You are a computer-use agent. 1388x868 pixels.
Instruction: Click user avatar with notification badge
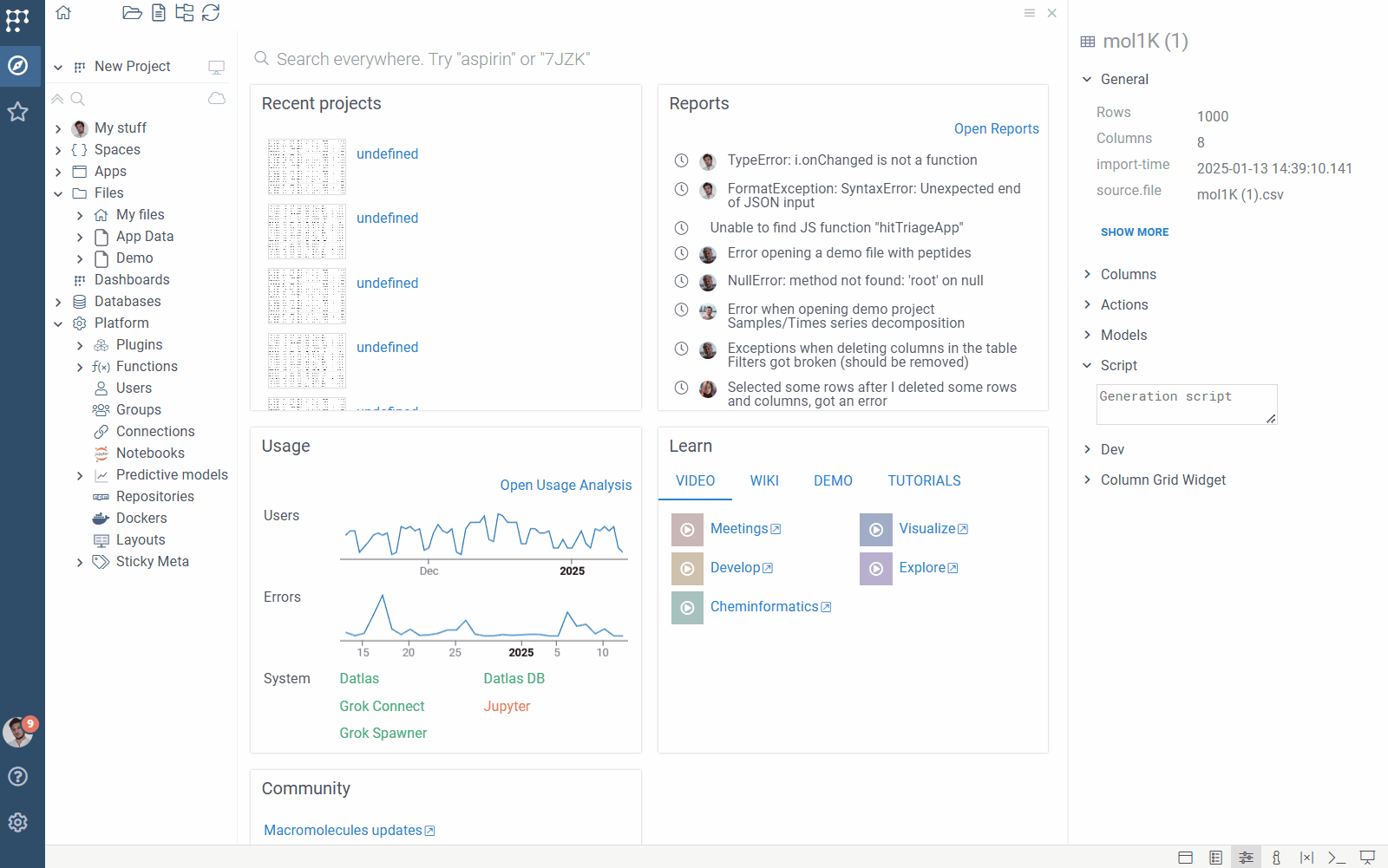coord(18,732)
